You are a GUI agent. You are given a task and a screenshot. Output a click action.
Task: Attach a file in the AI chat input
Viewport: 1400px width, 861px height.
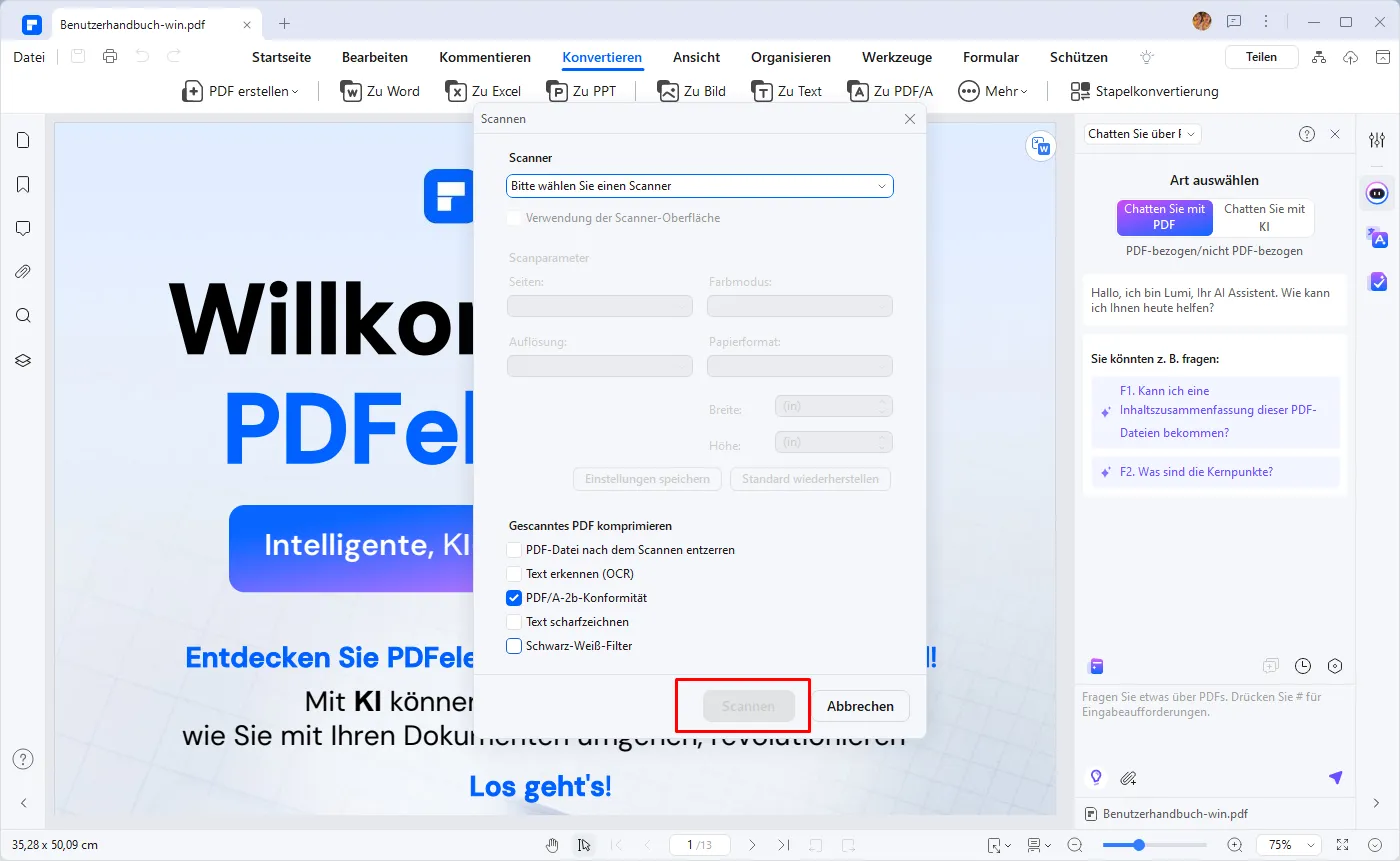1129,777
